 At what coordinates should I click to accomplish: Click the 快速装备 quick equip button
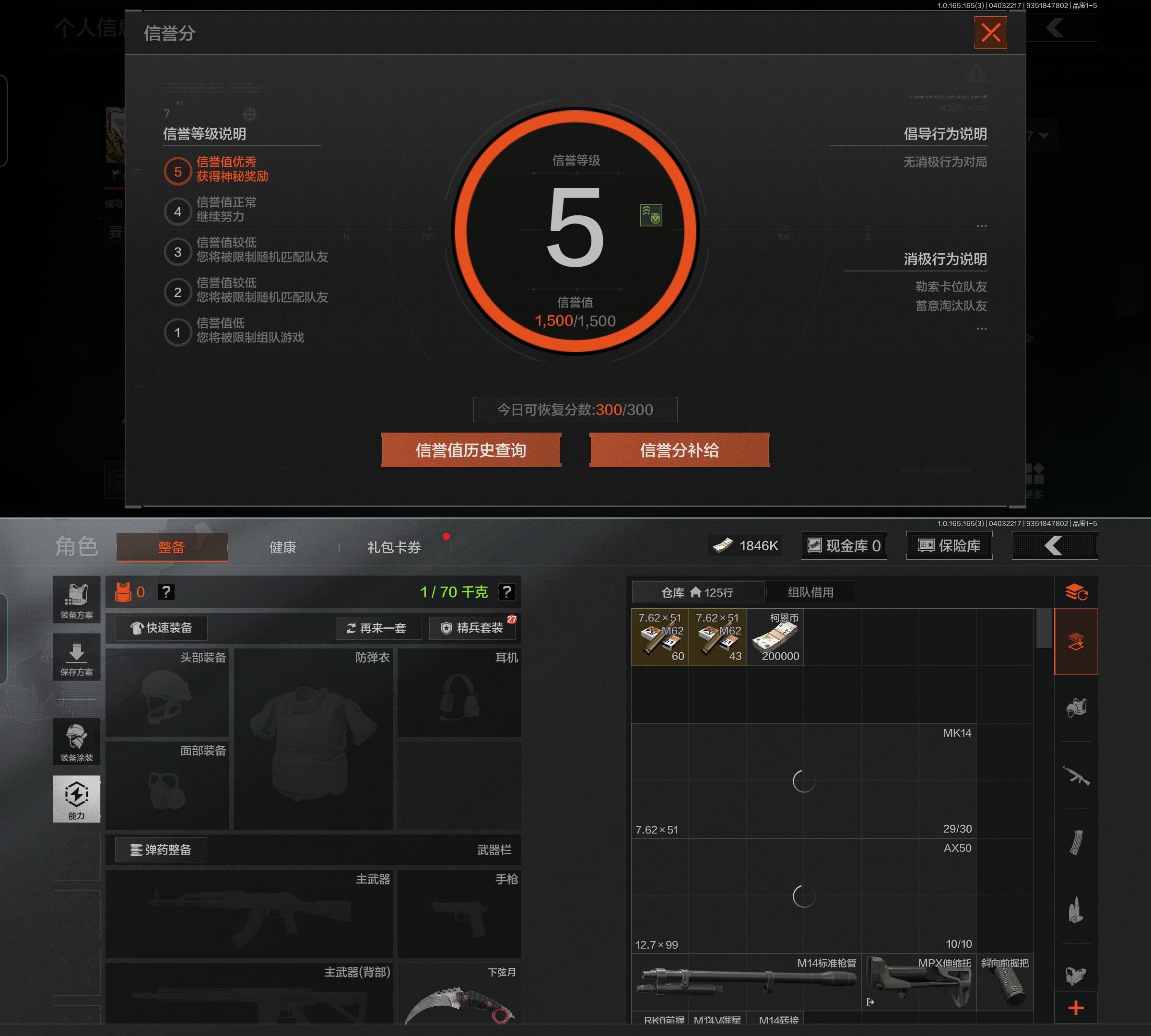[x=161, y=628]
